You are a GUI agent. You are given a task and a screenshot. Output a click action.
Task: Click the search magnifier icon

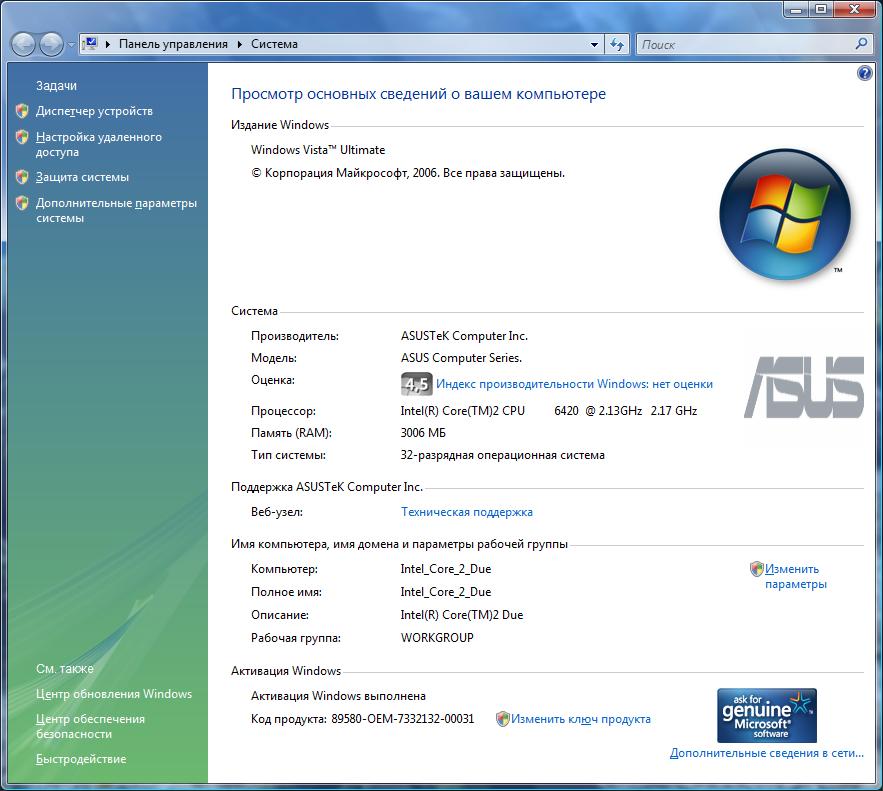click(861, 44)
